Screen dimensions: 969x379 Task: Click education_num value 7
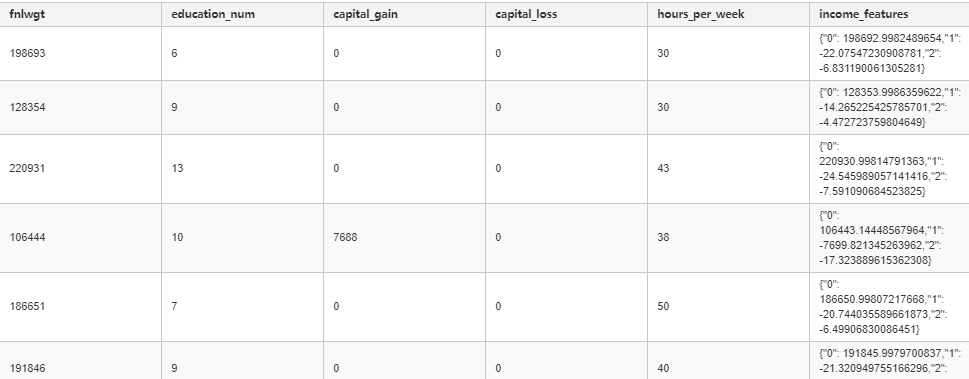174,307
